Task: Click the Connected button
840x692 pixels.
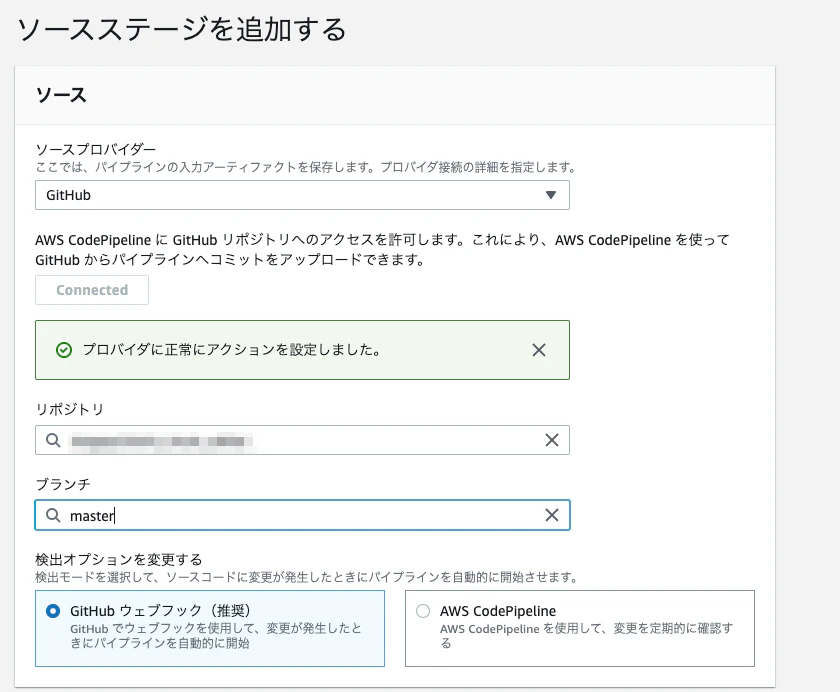Action: (x=91, y=290)
